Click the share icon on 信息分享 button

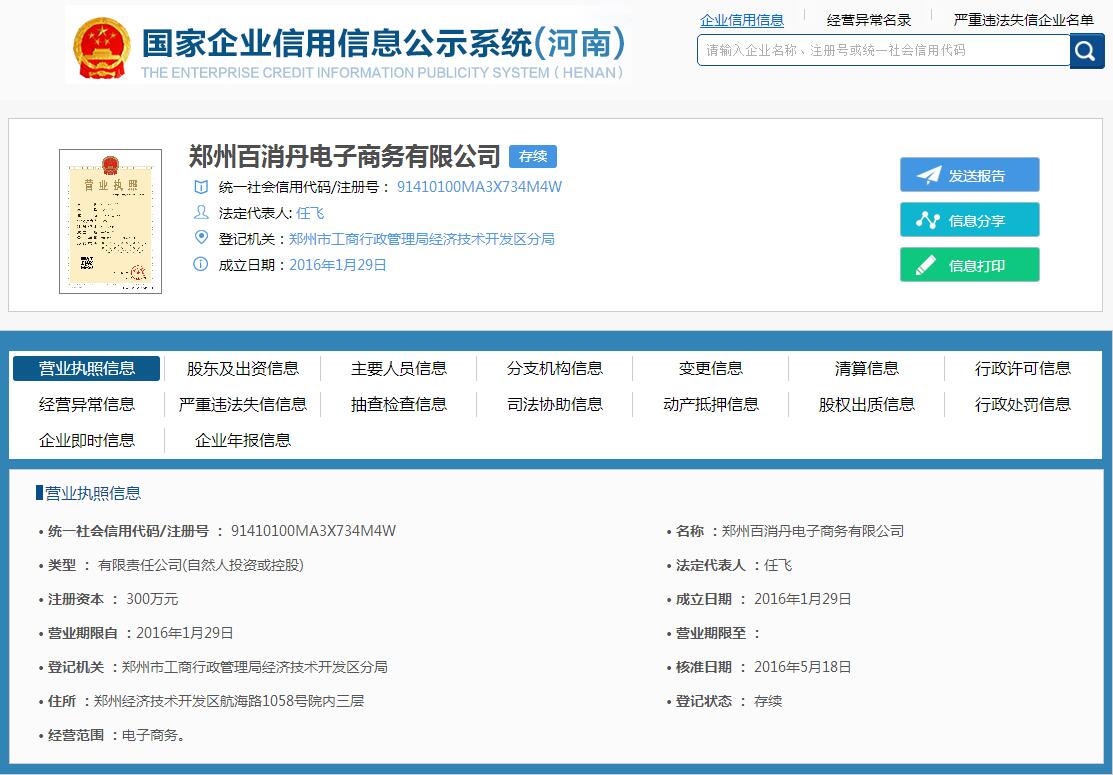[x=930, y=219]
